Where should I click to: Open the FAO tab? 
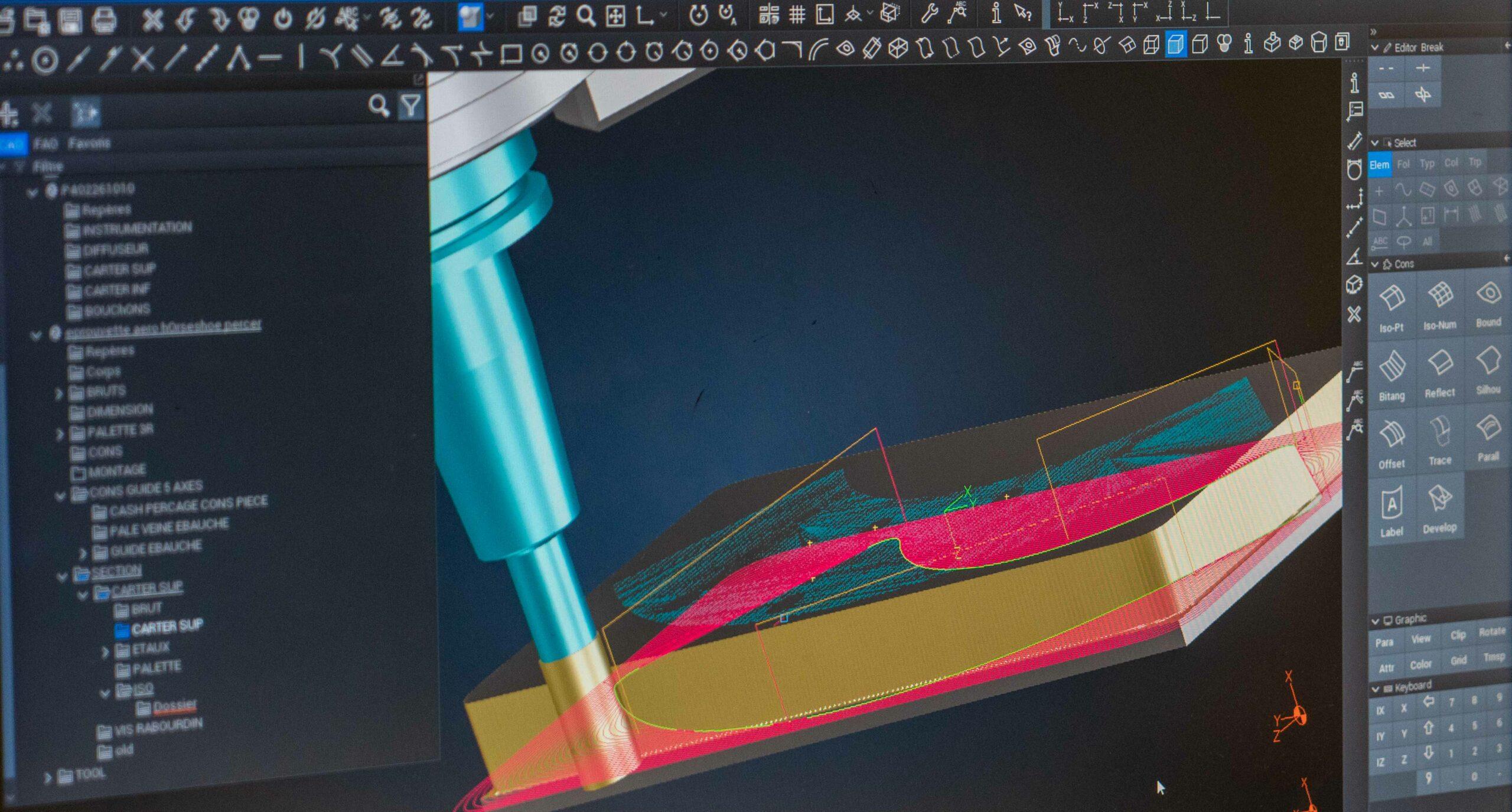(45, 144)
